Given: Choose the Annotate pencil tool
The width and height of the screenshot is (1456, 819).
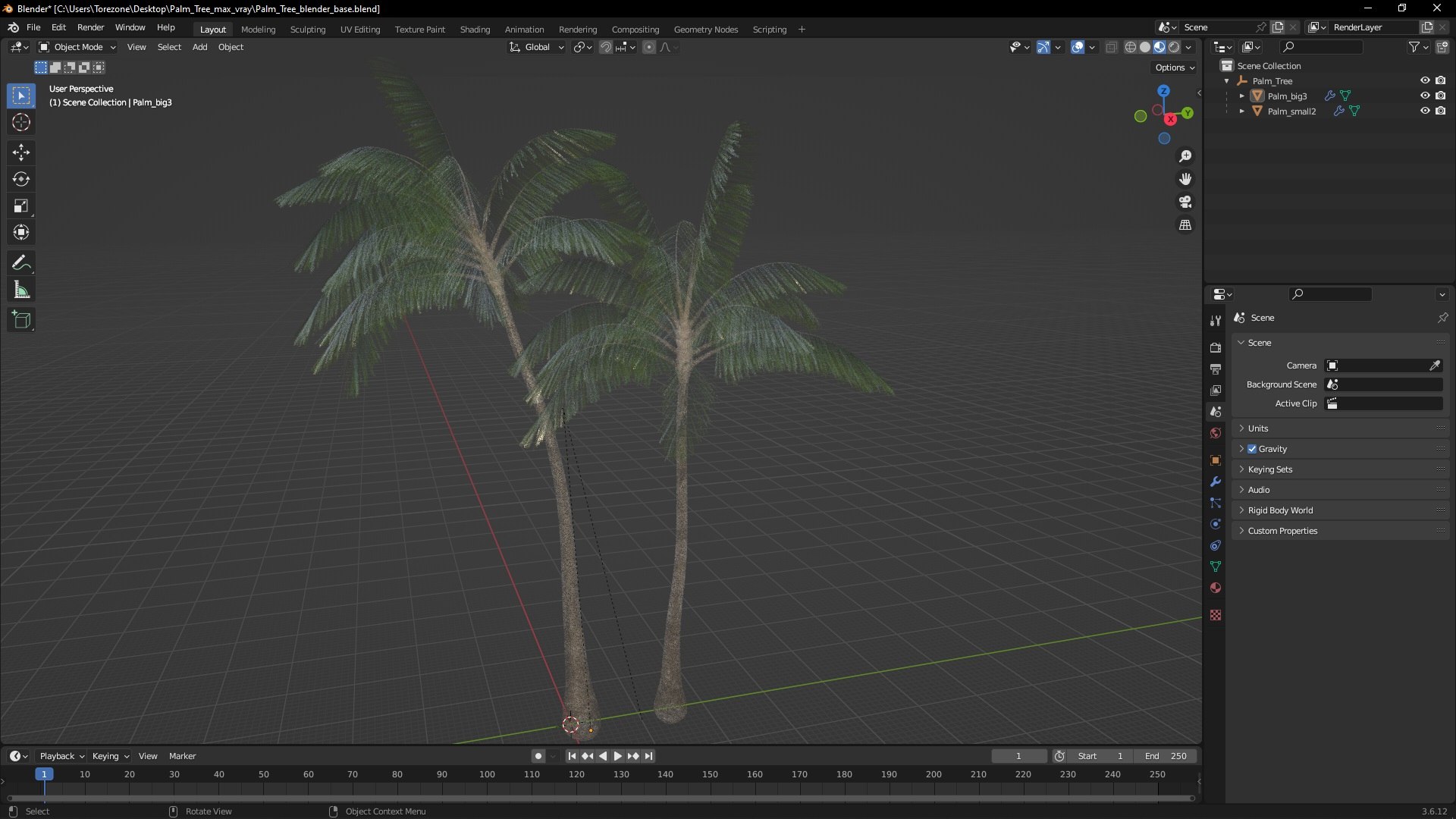Looking at the screenshot, I should (21, 263).
